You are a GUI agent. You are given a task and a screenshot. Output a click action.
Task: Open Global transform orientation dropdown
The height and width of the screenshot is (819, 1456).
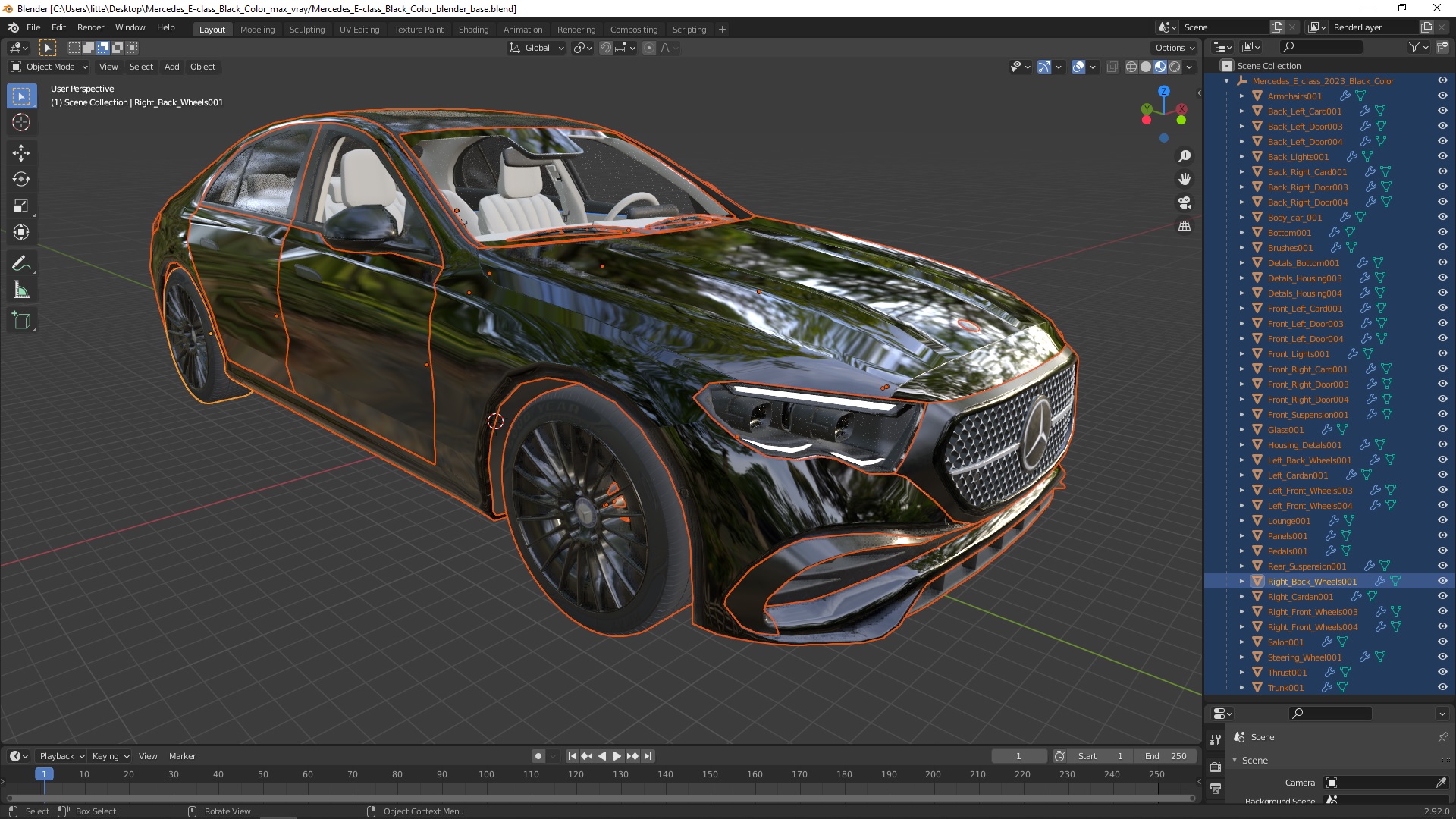point(537,48)
